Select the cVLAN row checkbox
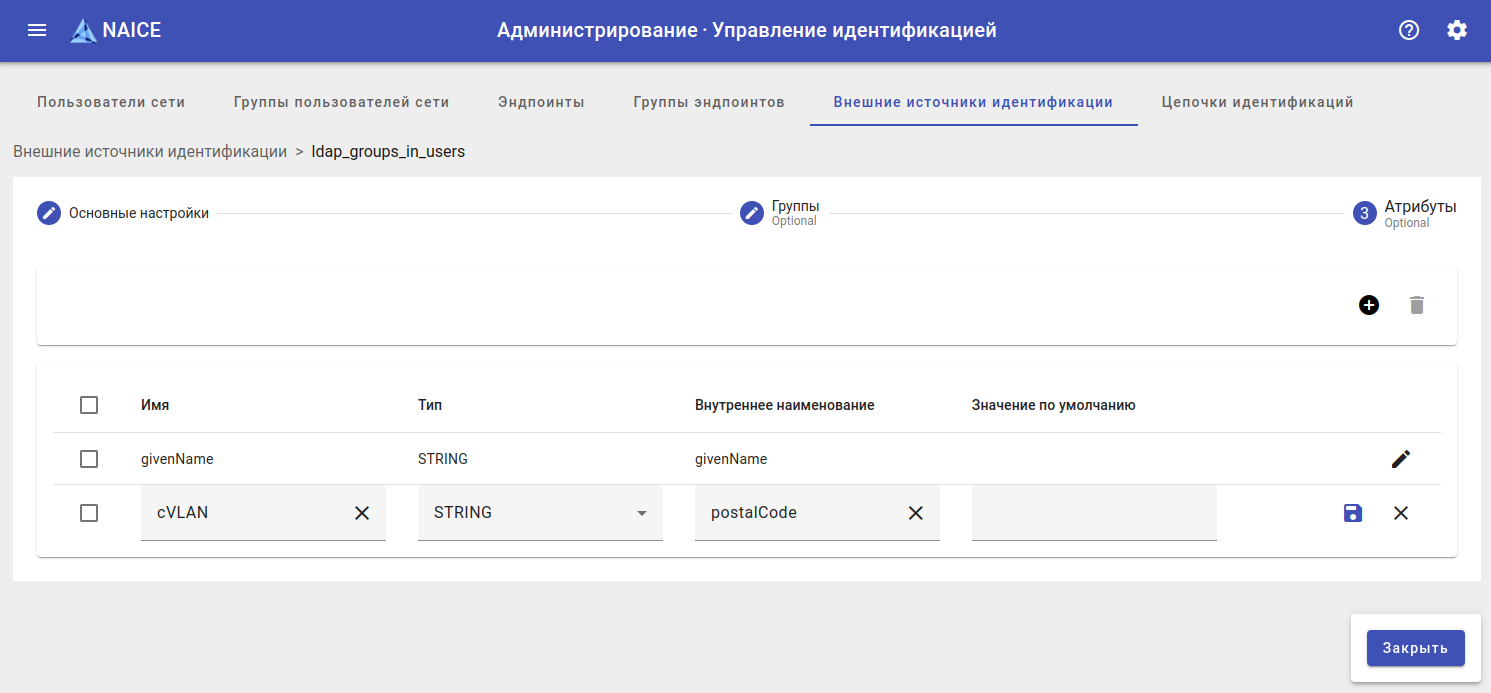Screen dimensions: 1491x693 [89, 513]
